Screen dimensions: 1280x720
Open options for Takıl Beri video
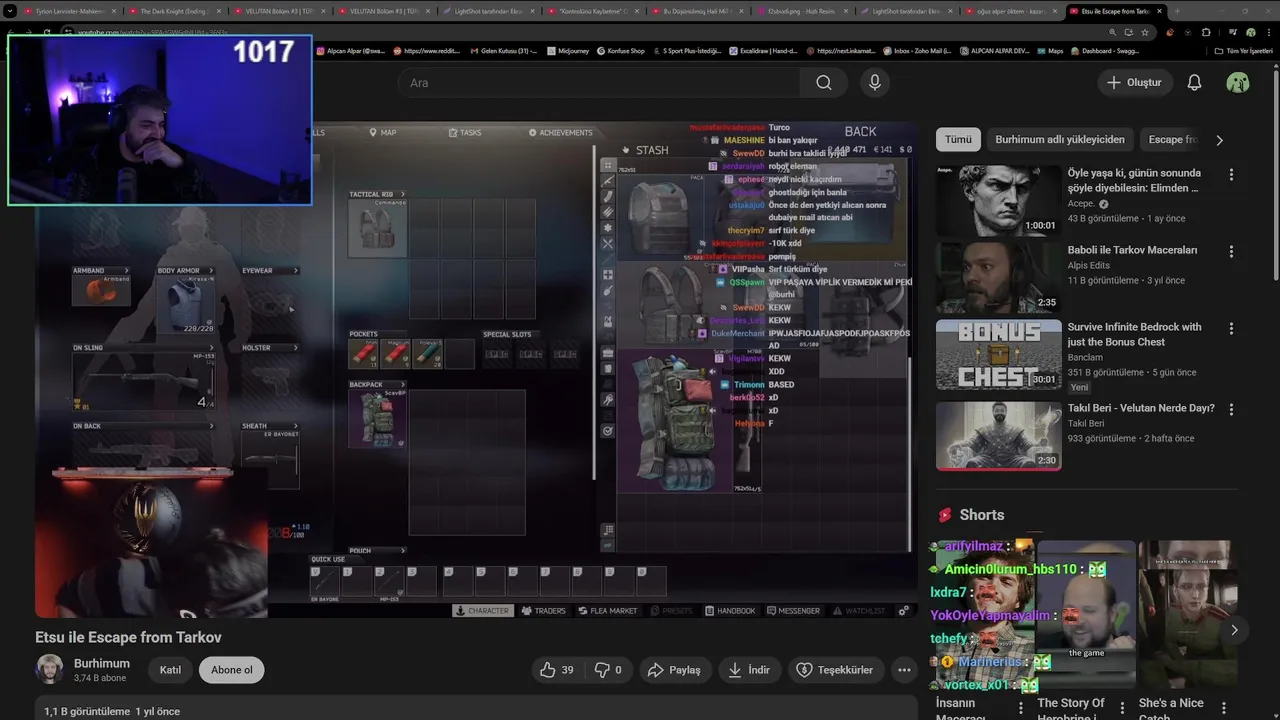[x=1231, y=409]
